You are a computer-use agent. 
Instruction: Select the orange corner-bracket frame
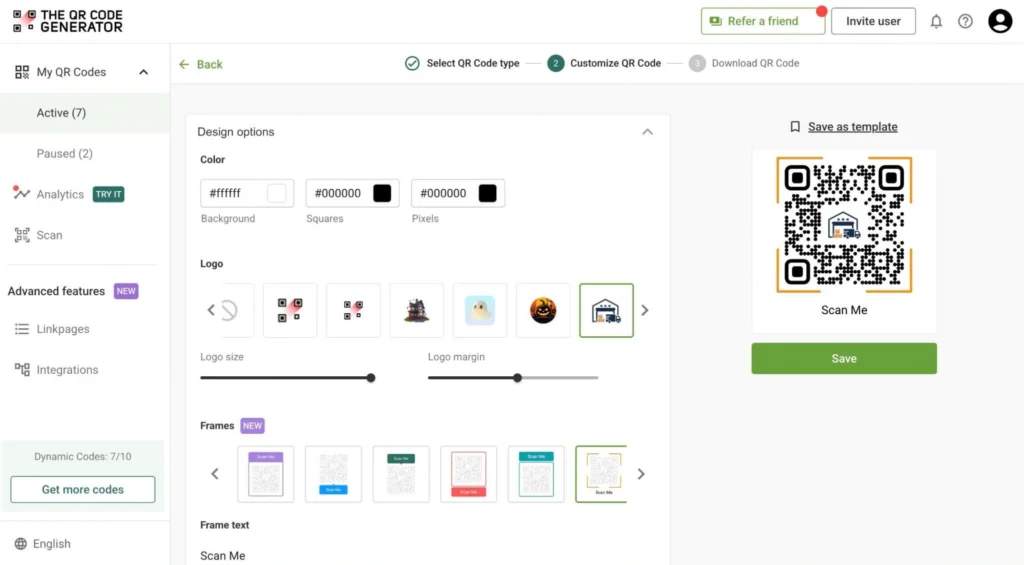coord(601,474)
